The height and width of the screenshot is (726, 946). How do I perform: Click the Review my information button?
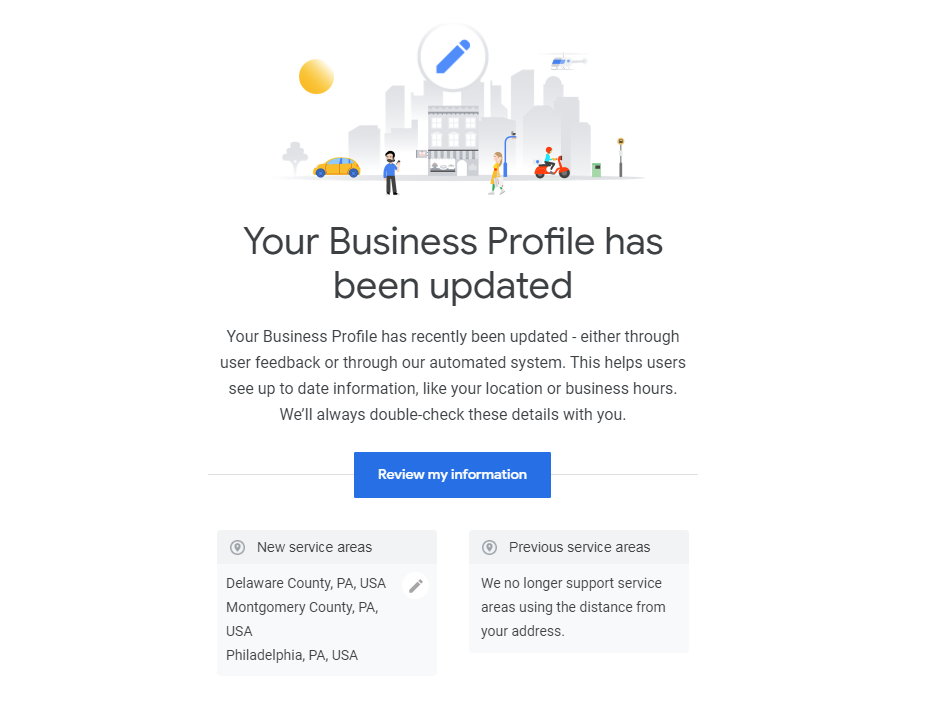(452, 474)
